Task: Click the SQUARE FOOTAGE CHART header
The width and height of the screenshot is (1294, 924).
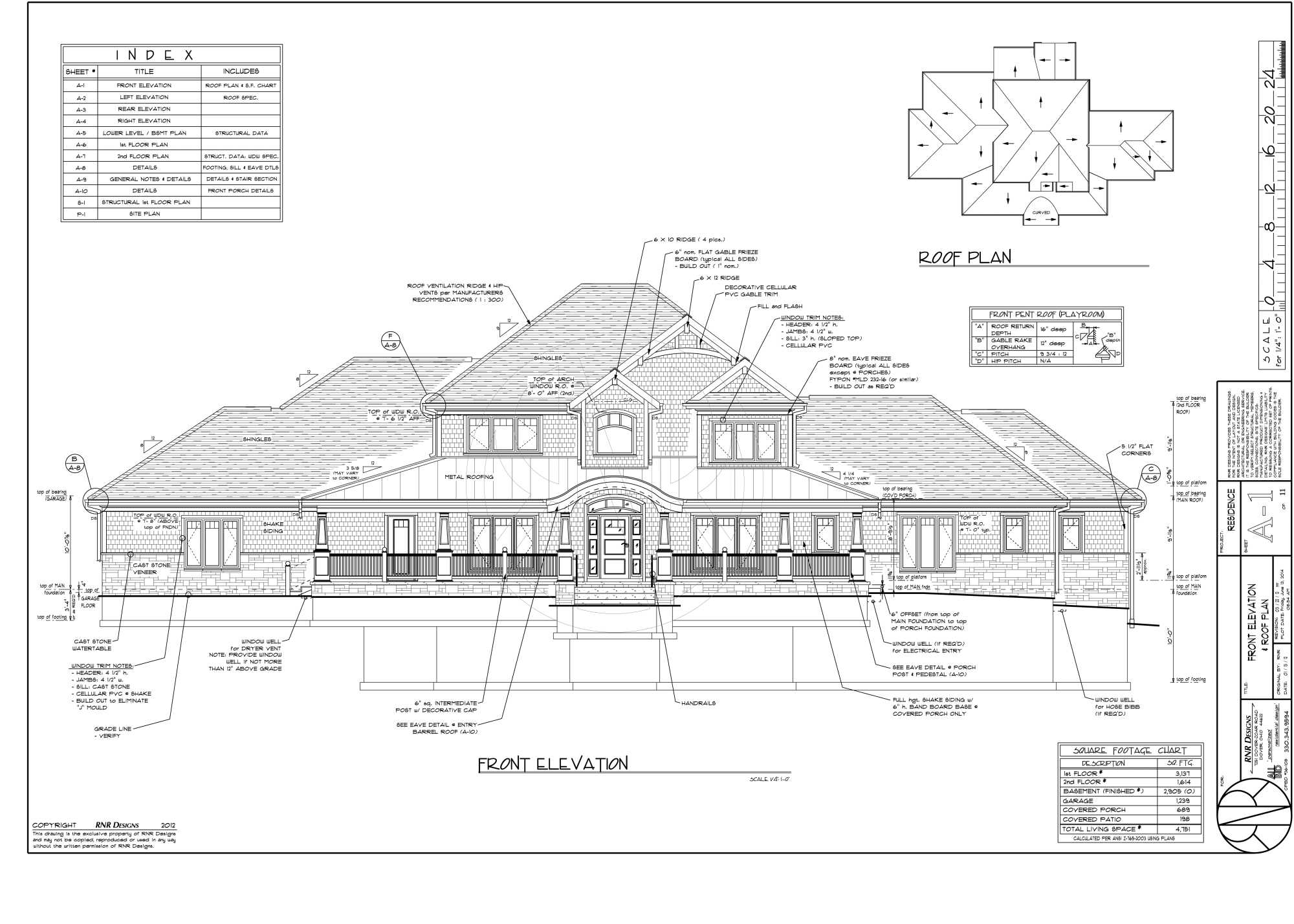Action: [1131, 751]
